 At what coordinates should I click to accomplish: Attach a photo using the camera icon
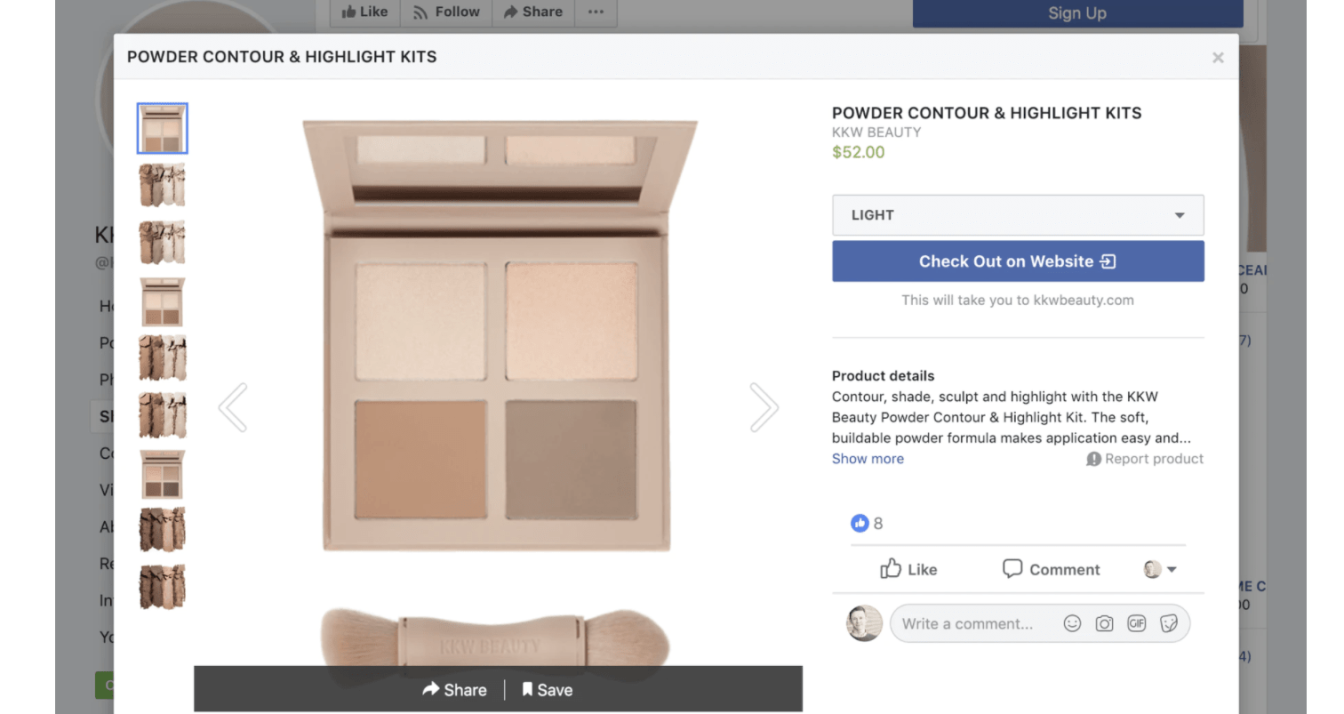coord(1104,623)
